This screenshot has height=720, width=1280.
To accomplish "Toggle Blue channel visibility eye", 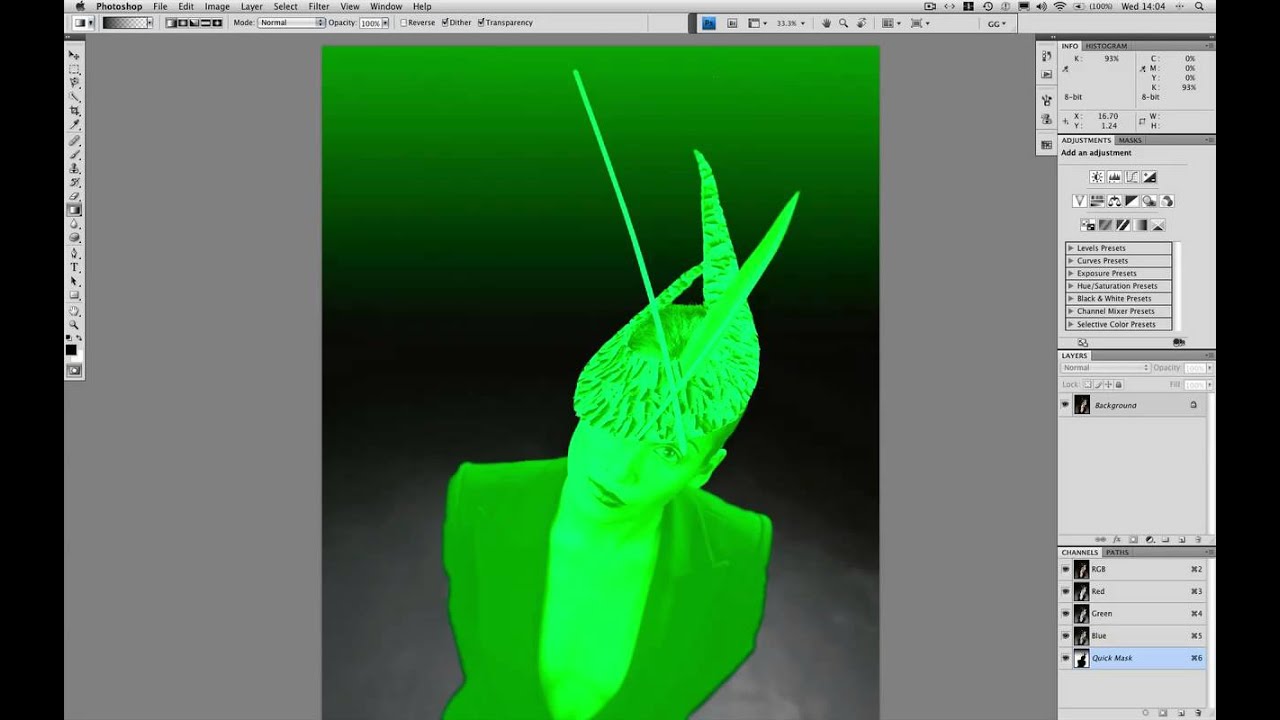I will [1065, 636].
